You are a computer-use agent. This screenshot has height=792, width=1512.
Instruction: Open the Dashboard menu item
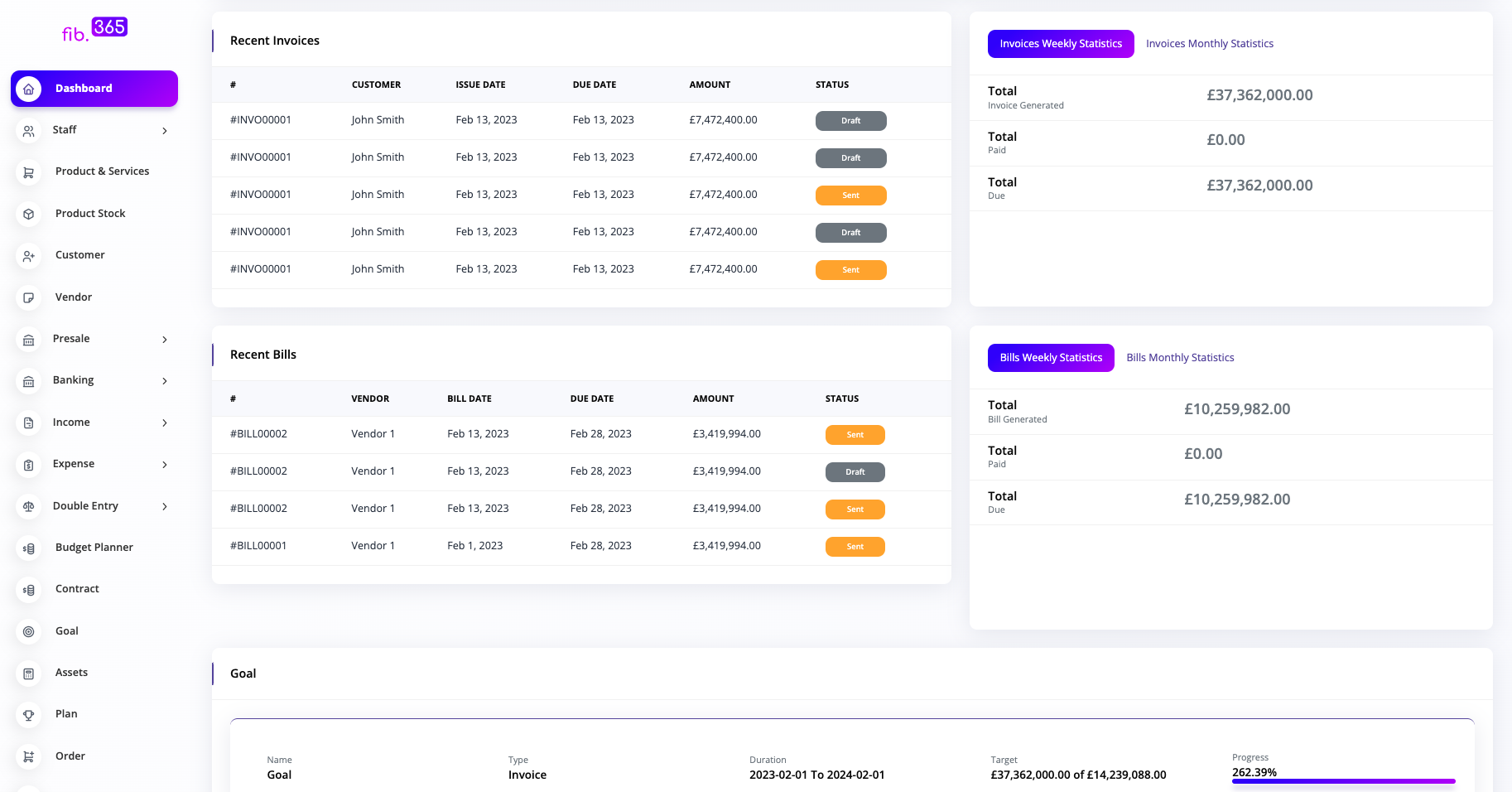94,89
